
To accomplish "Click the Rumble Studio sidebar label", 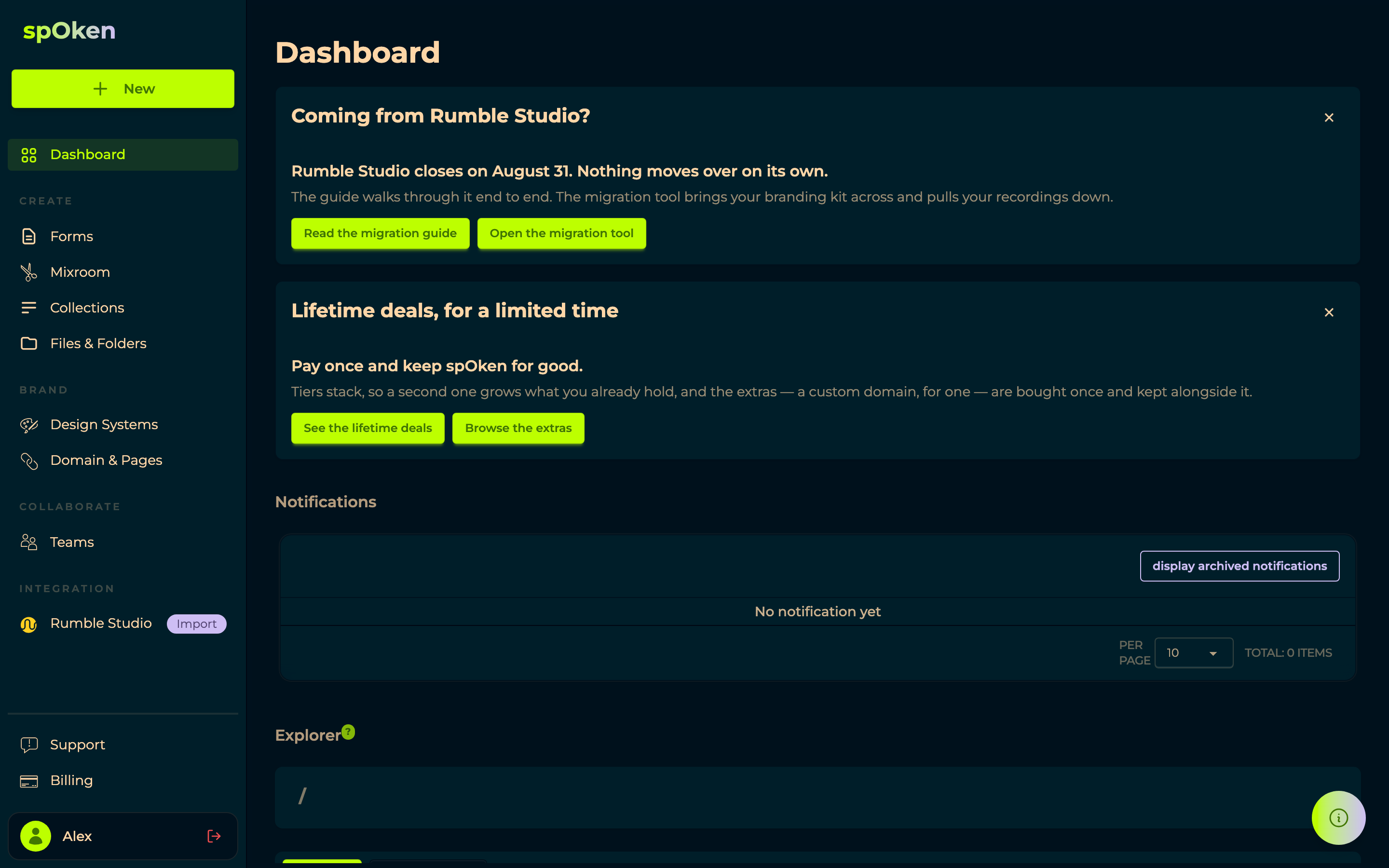I will point(101,624).
